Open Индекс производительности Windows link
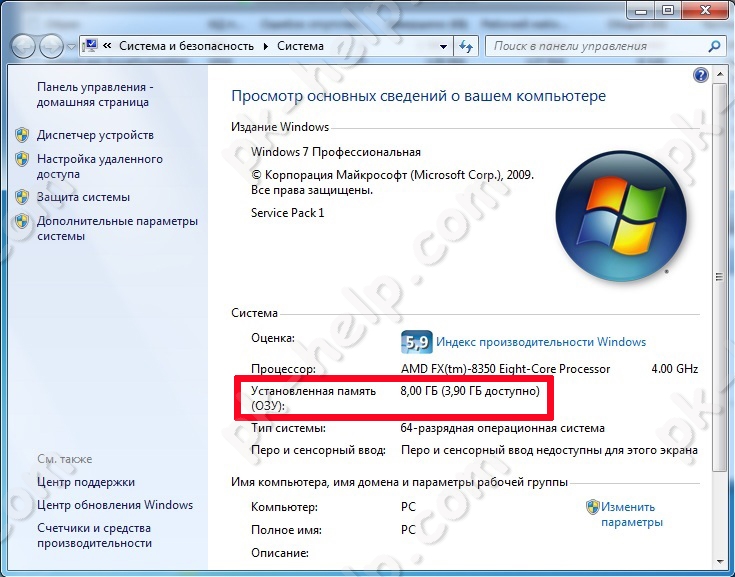Image resolution: width=735 pixels, height=577 pixels. point(541,342)
